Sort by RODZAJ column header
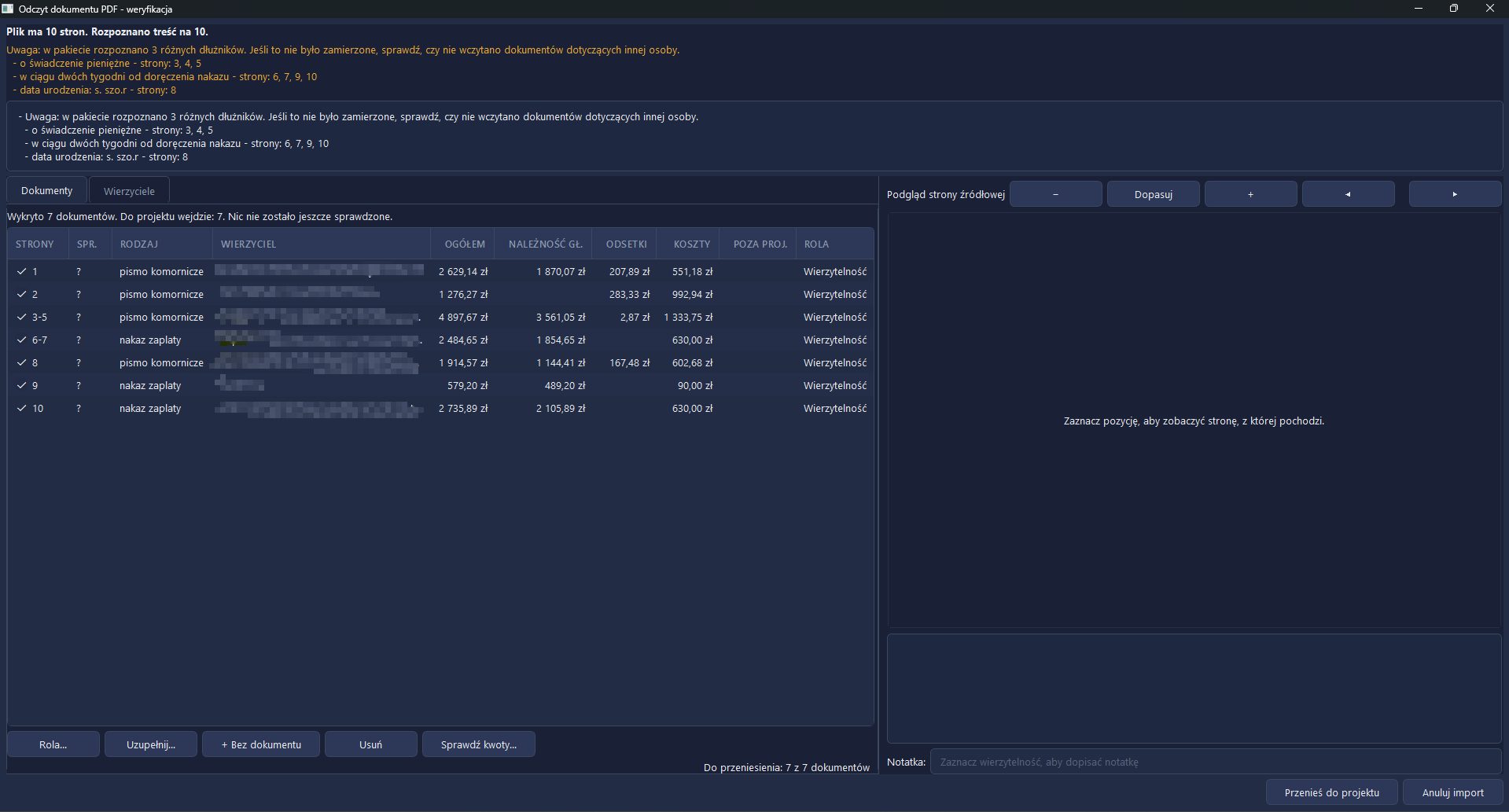This screenshot has width=1509, height=812. click(x=162, y=244)
